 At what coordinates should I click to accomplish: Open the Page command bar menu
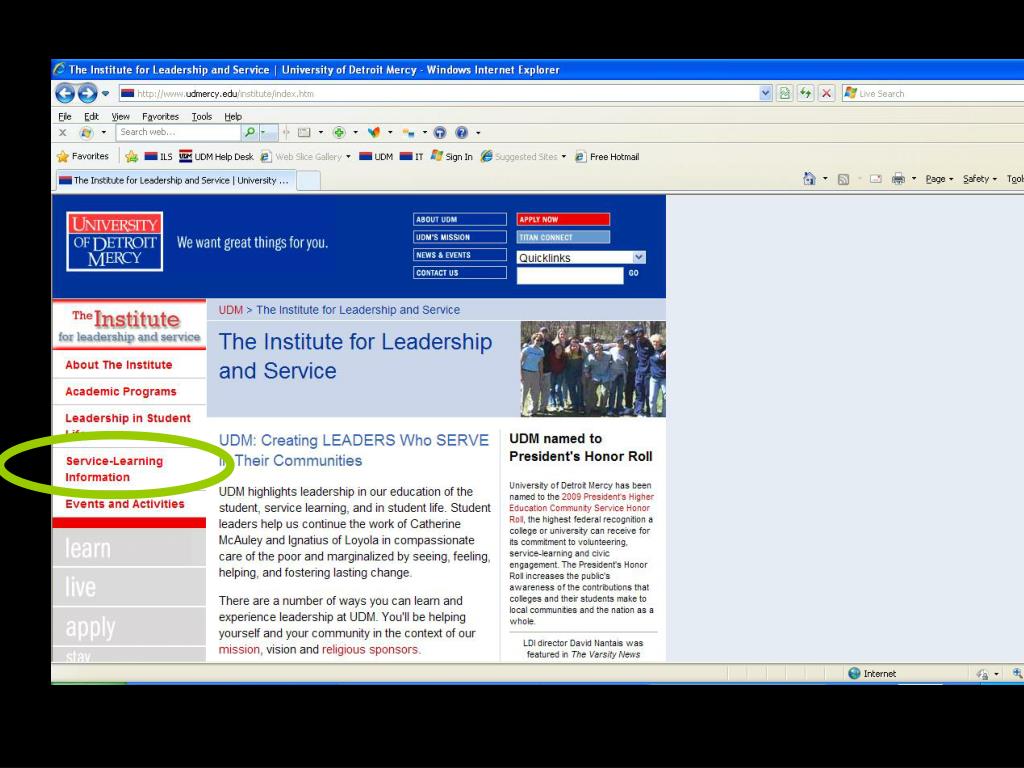(x=939, y=179)
